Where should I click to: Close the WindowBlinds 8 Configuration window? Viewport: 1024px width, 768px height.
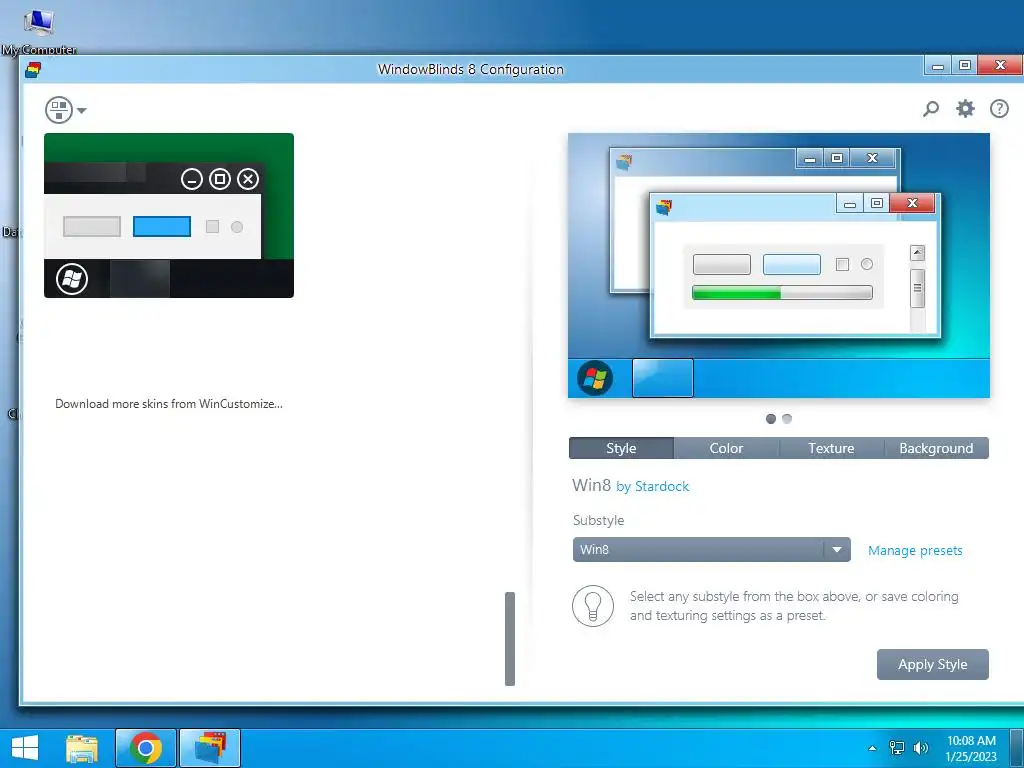(x=1000, y=65)
